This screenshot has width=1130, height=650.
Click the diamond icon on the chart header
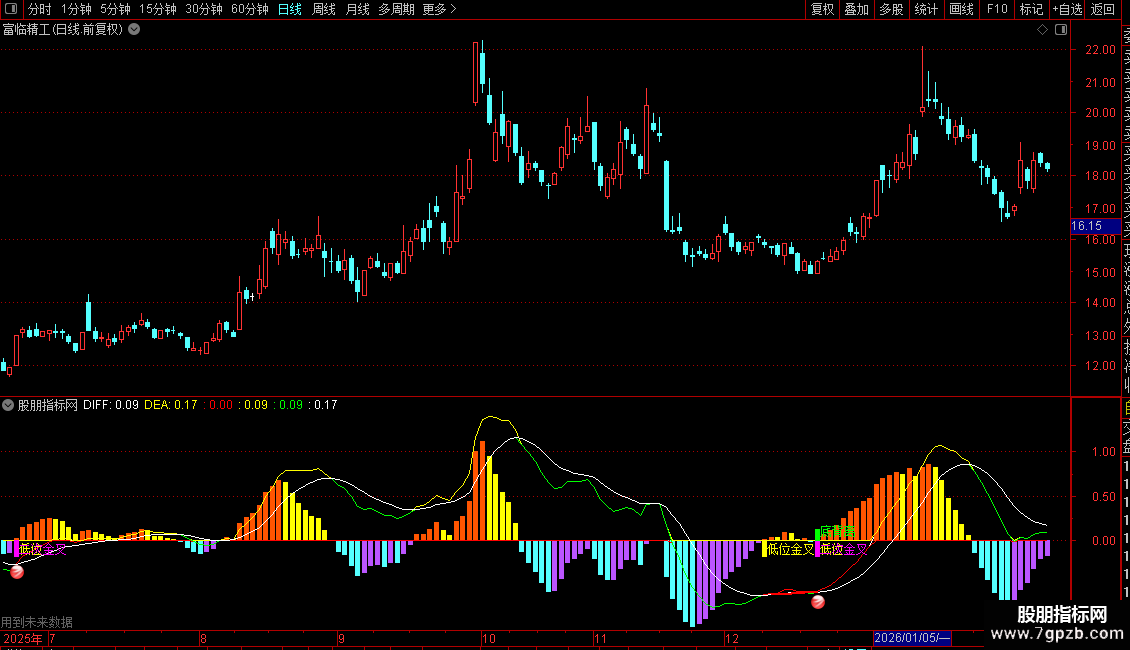point(1042,30)
